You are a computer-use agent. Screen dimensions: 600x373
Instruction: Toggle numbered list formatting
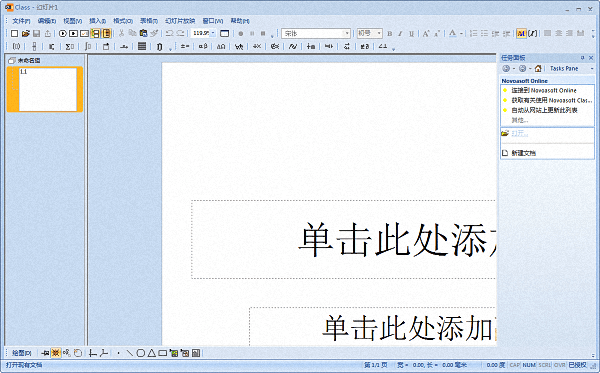coord(473,34)
